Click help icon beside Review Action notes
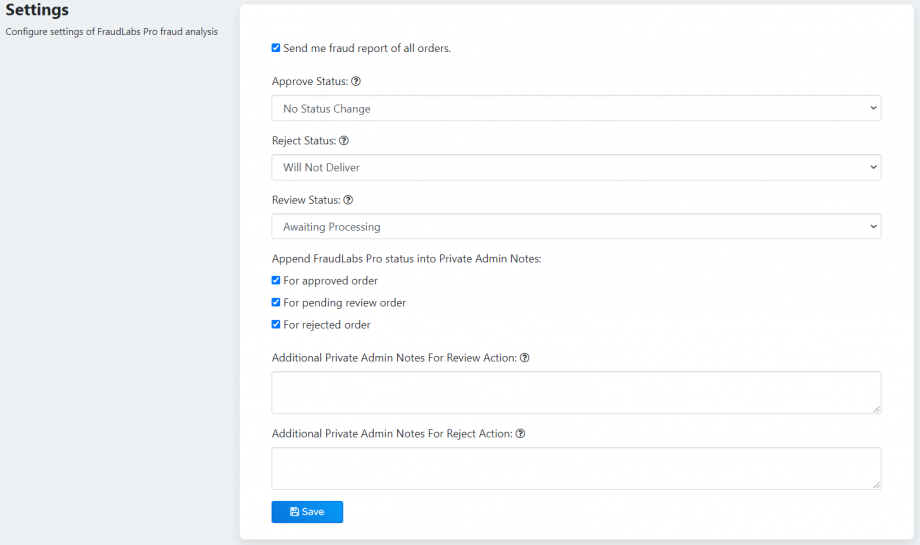Screen dimensions: 920x545 click(525, 358)
